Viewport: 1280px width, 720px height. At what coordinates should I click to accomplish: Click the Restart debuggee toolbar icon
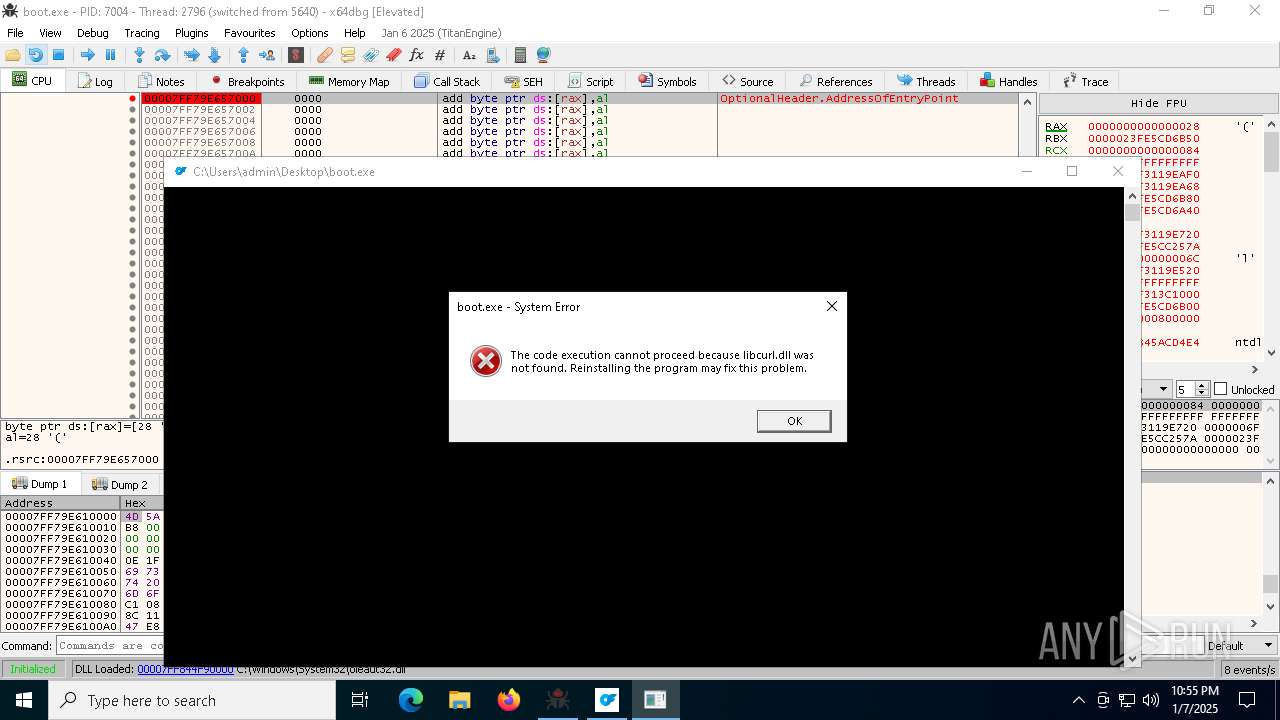[35, 55]
